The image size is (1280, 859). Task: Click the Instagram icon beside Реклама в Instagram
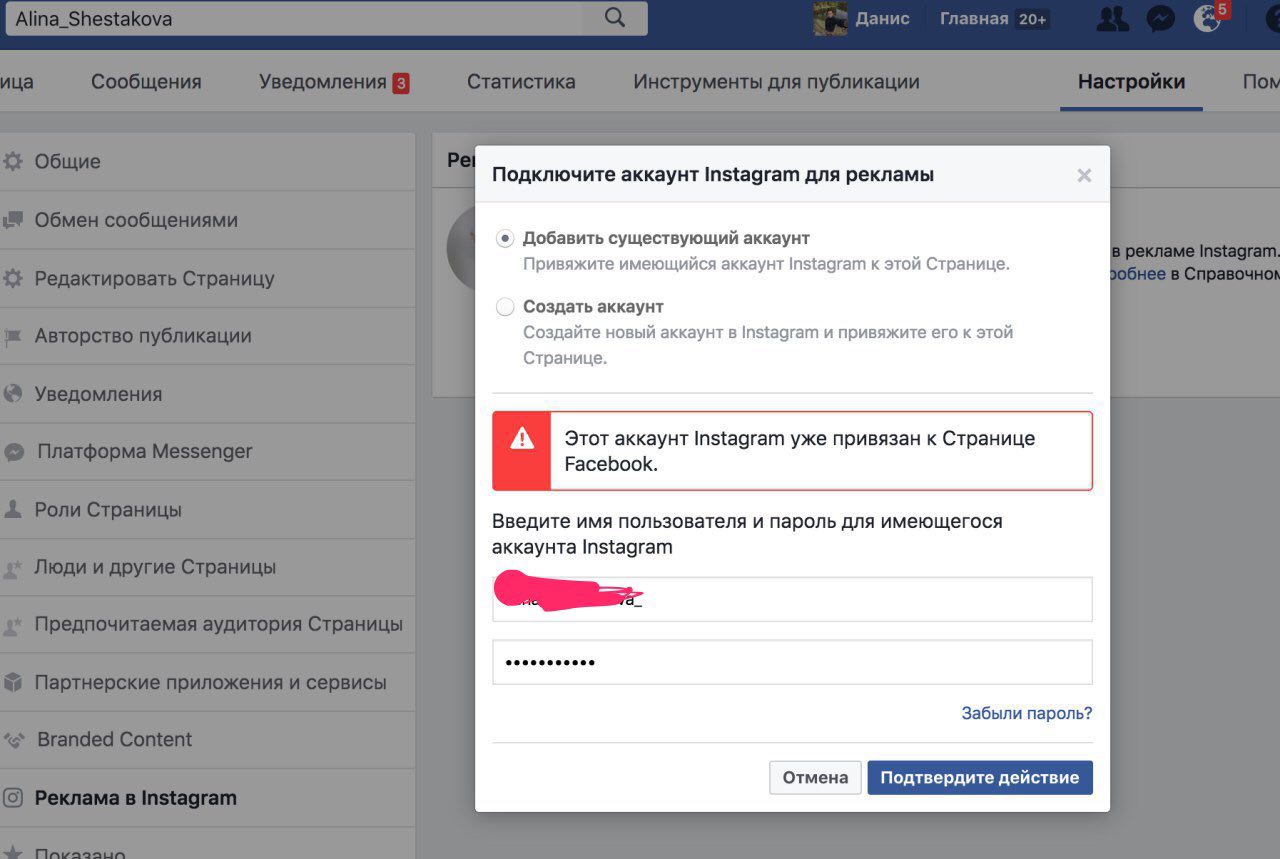tap(13, 798)
